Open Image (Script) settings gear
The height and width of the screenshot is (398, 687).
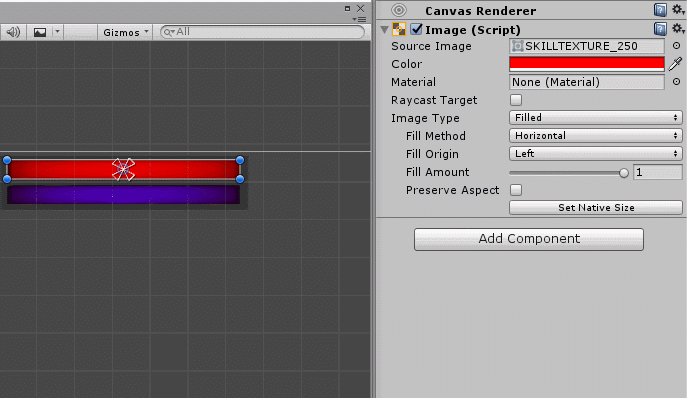pyautogui.click(x=678, y=29)
